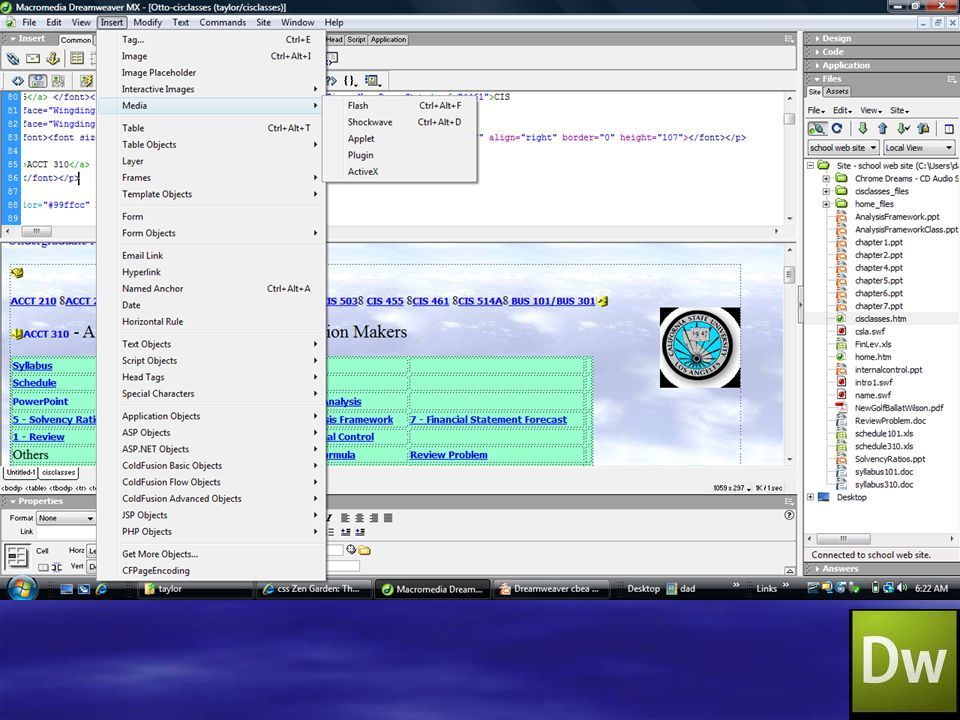The image size is (960, 720).
Task: Expand the Answers panel
Action: click(x=839, y=568)
